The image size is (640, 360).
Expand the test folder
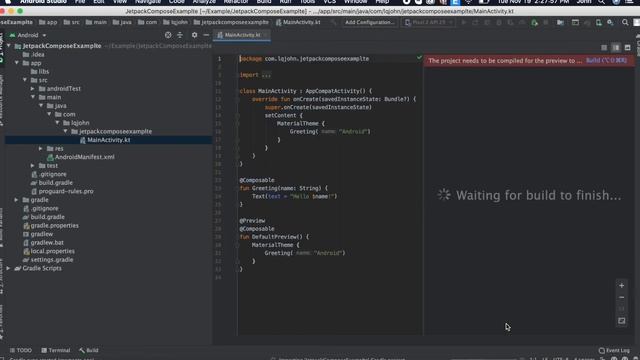coord(33,166)
